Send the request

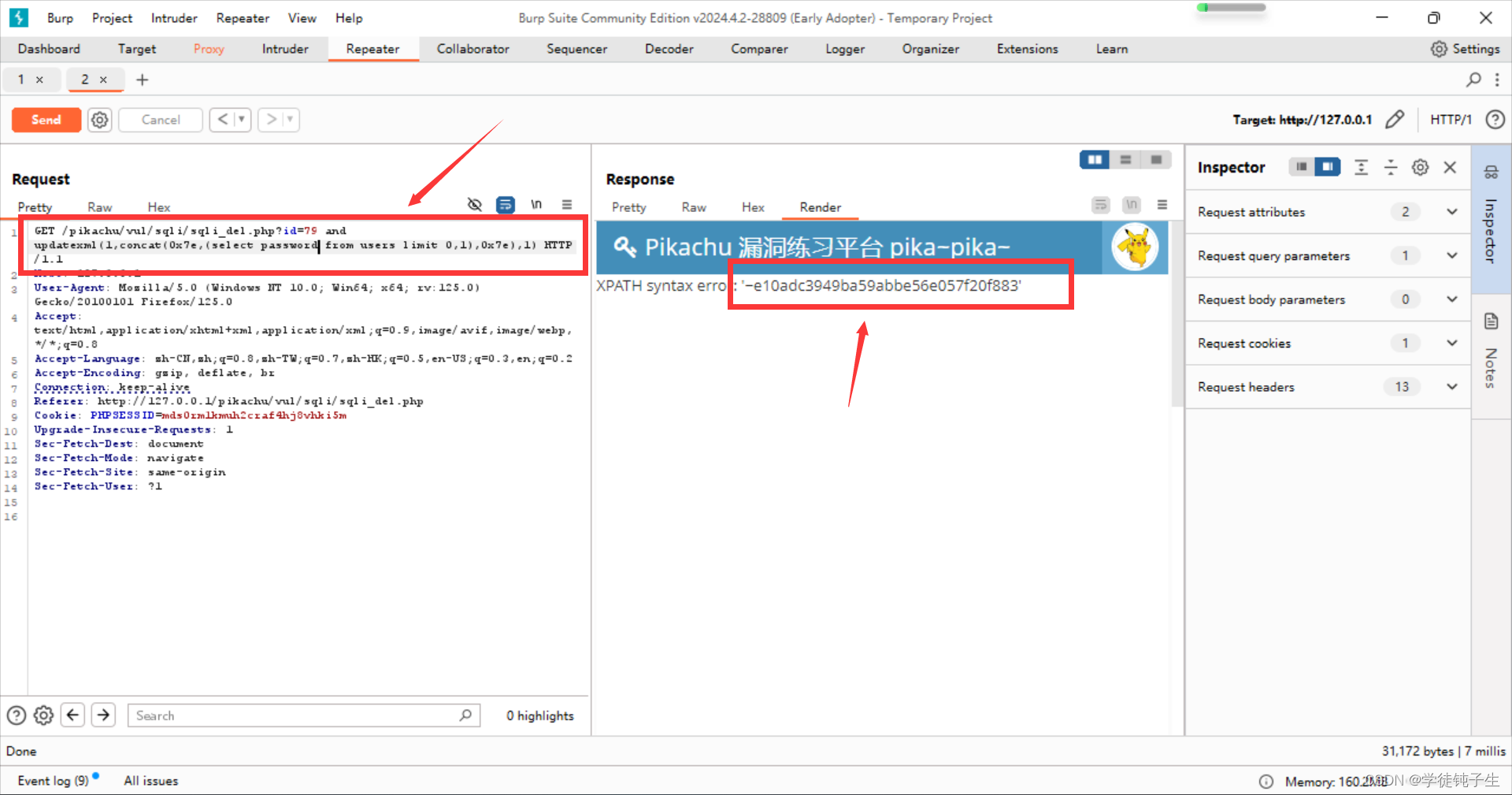pyautogui.click(x=46, y=120)
